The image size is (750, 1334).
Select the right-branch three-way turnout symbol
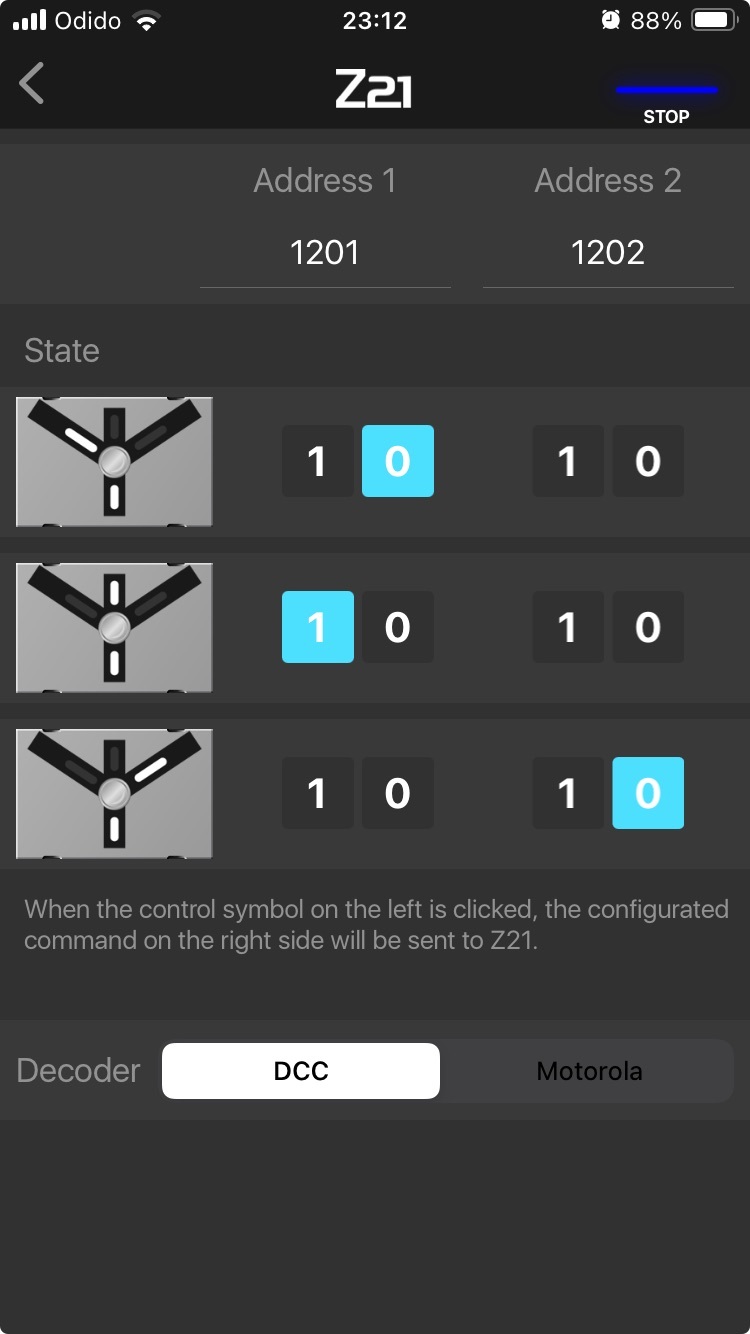pos(114,793)
